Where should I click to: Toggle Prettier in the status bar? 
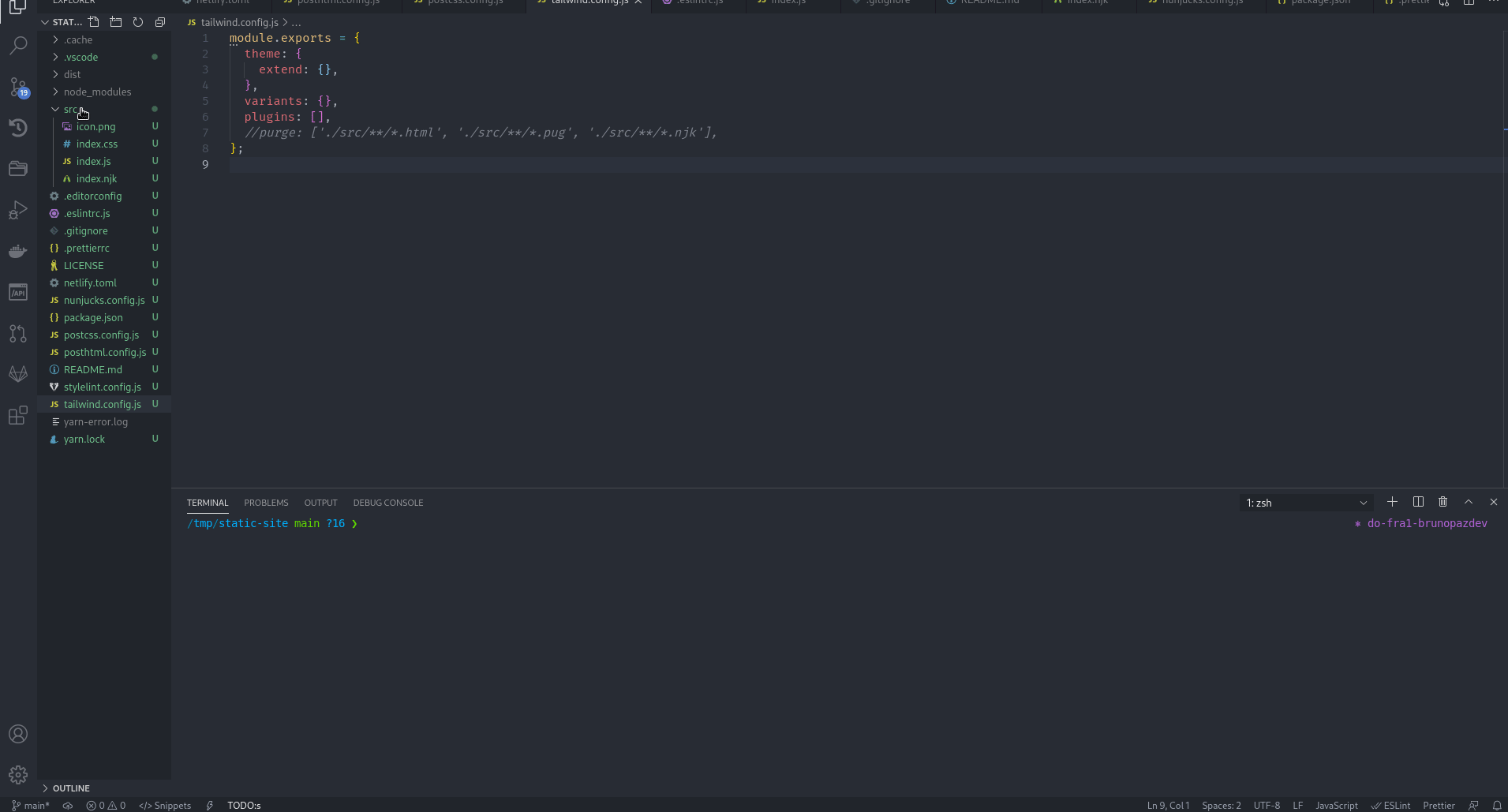(1439, 805)
